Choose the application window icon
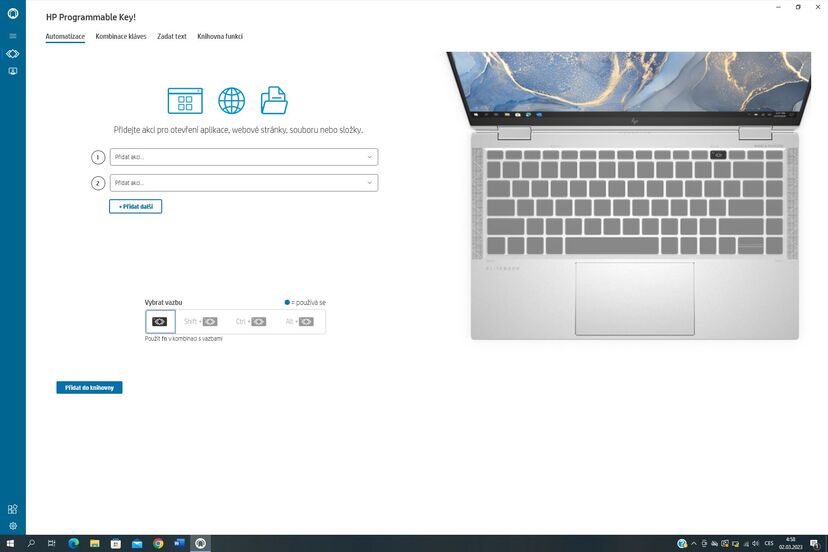Screen dimensions: 828x552 [x=185, y=100]
